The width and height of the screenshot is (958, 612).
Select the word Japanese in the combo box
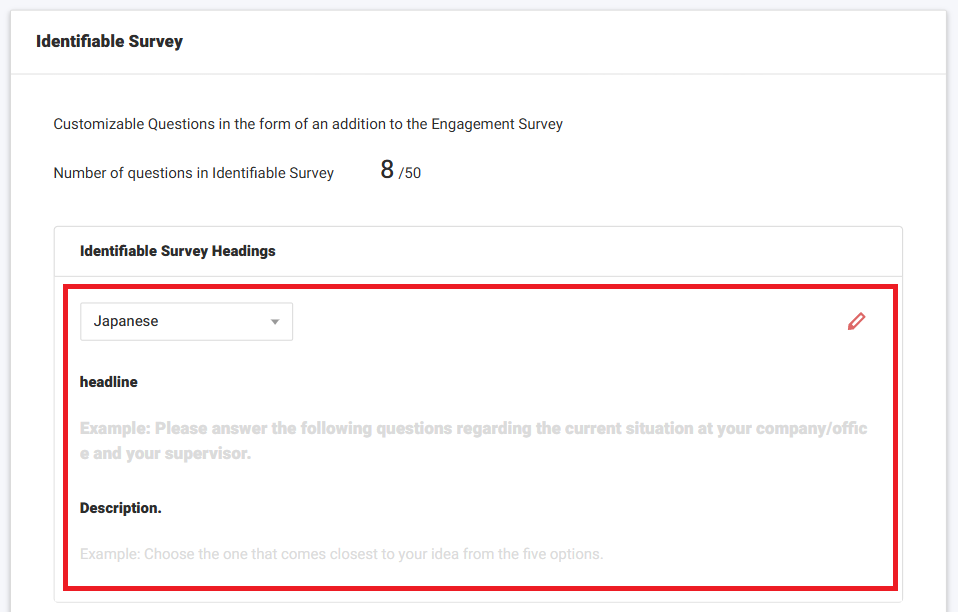(x=126, y=322)
